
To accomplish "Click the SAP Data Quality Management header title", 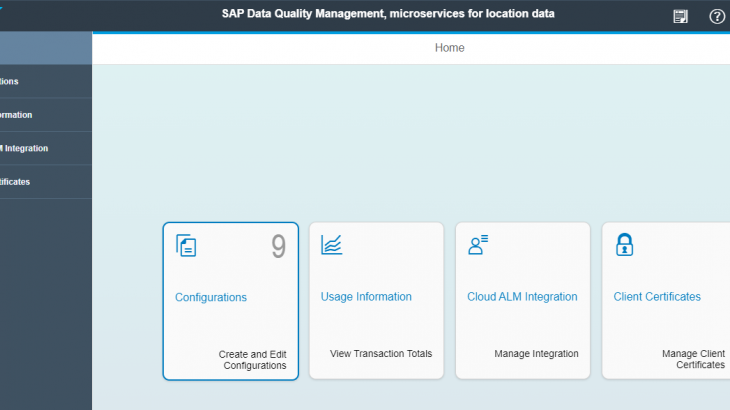I will [388, 14].
